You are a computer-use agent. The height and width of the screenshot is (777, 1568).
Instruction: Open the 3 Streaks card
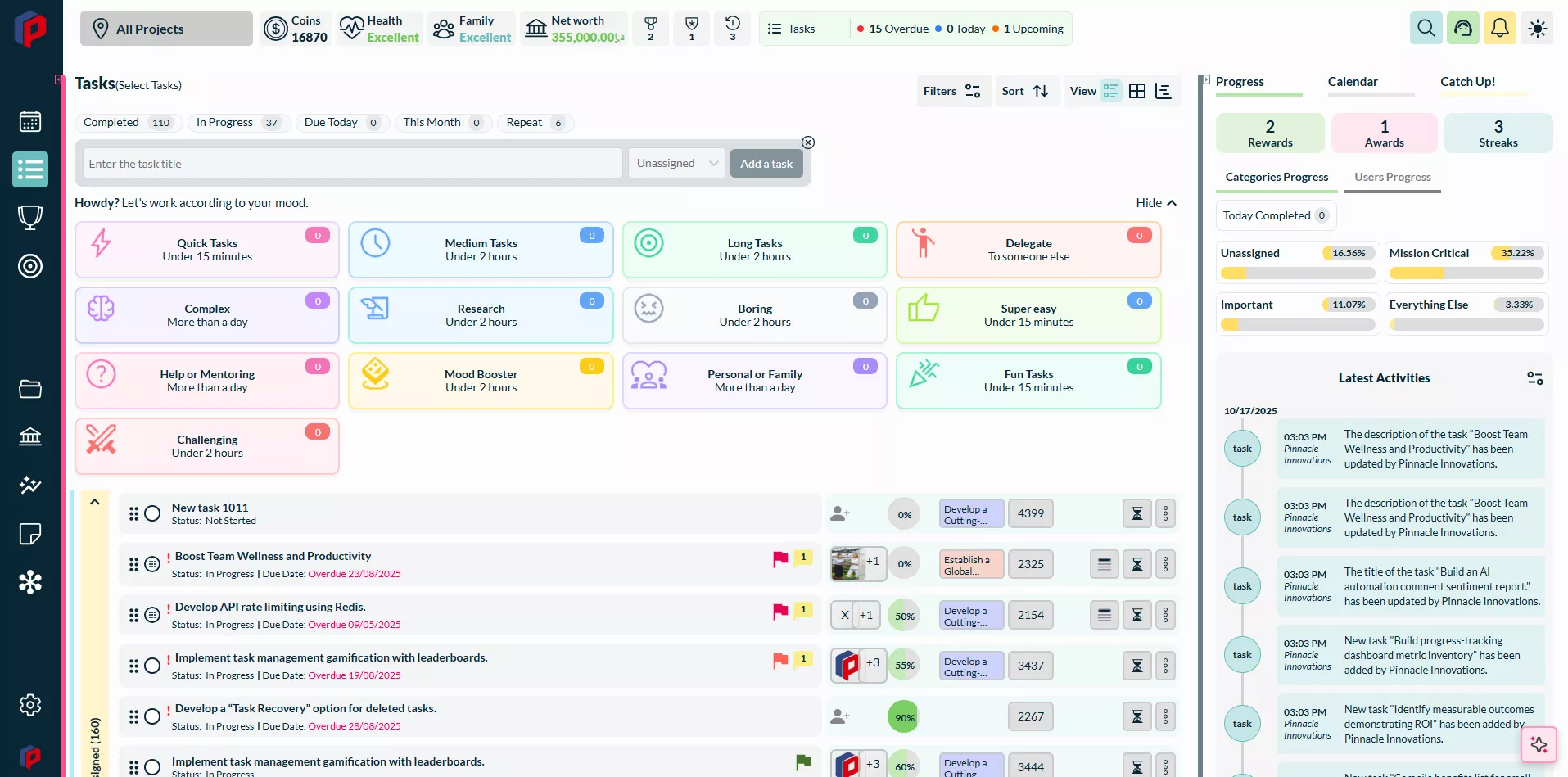[x=1498, y=133]
